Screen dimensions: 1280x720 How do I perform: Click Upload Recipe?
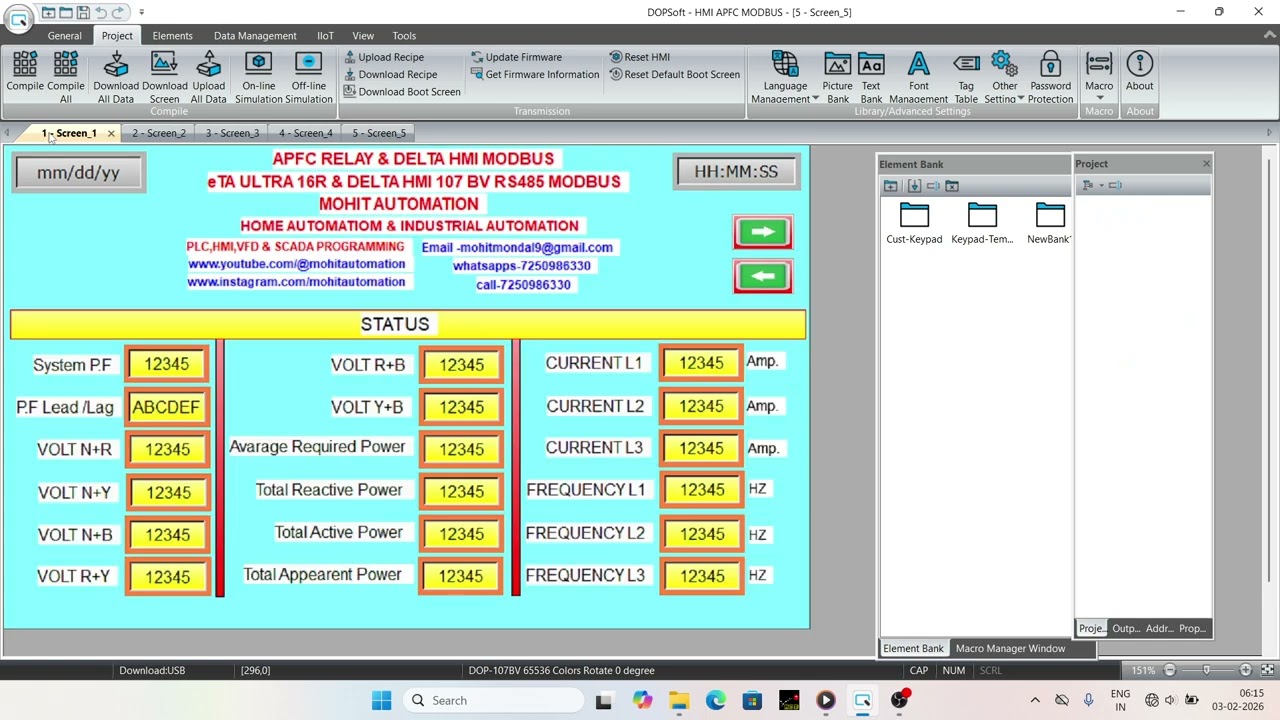pyautogui.click(x=384, y=57)
